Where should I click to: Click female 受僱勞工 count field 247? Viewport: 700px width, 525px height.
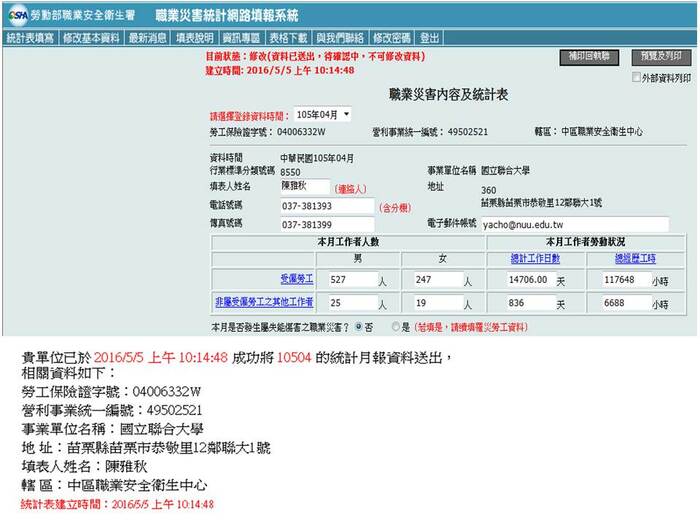coord(439,279)
